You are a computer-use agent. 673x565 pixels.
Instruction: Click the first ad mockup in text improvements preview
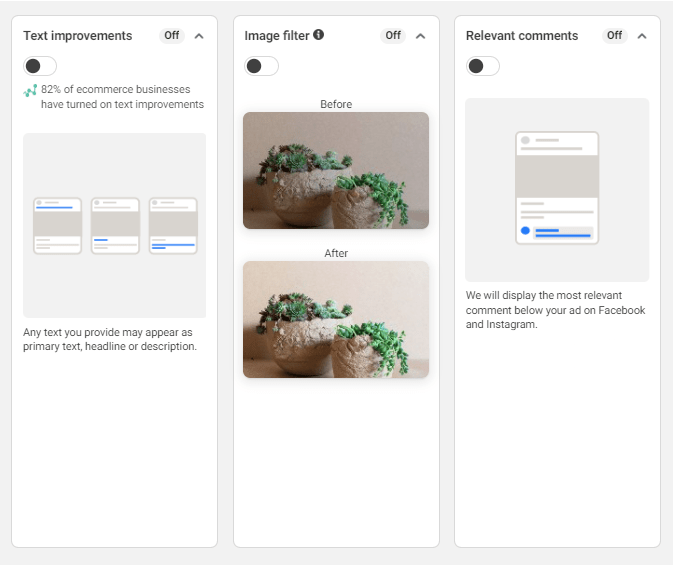point(57,226)
